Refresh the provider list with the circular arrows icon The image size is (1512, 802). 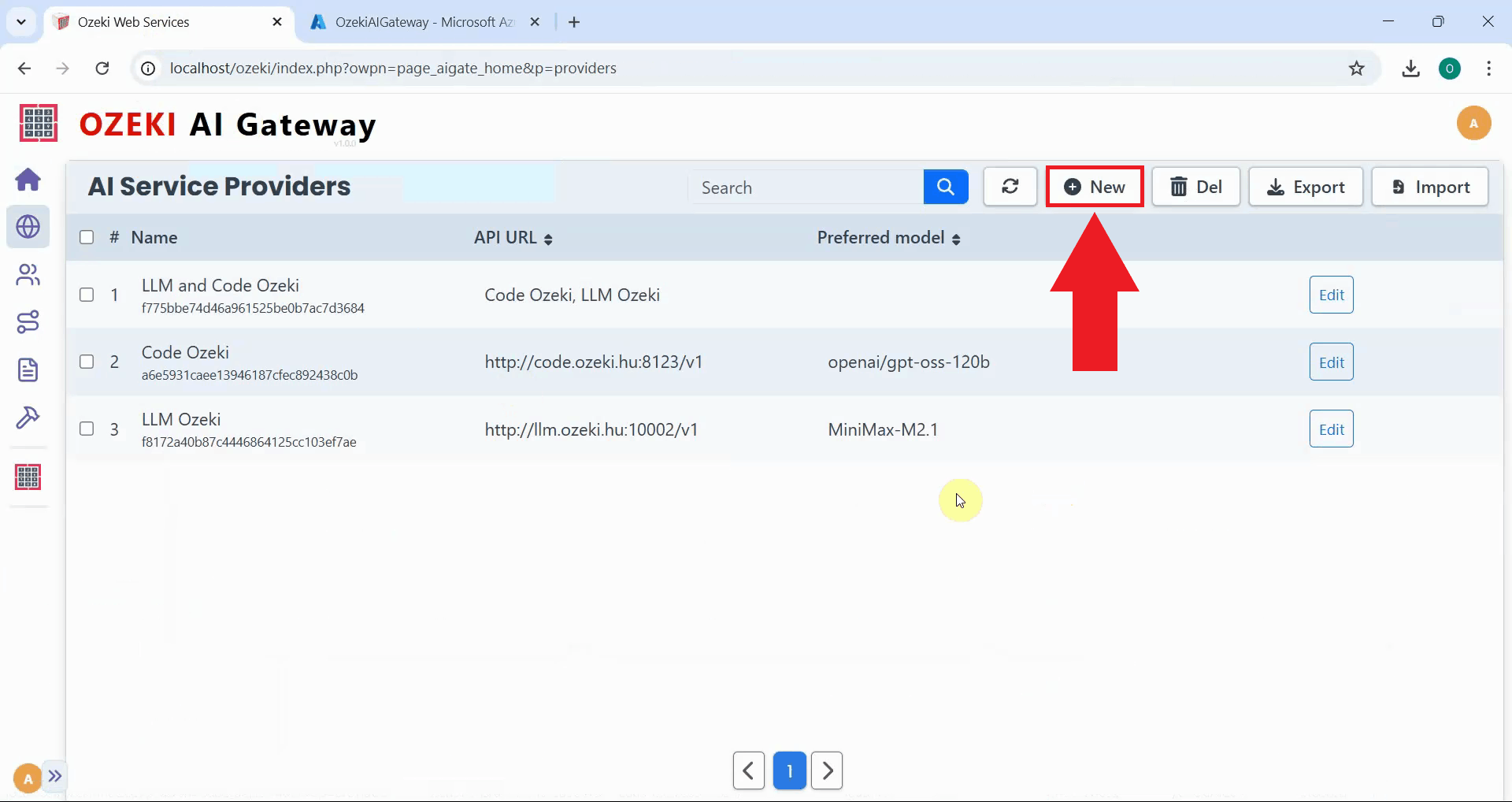pyautogui.click(x=1010, y=187)
